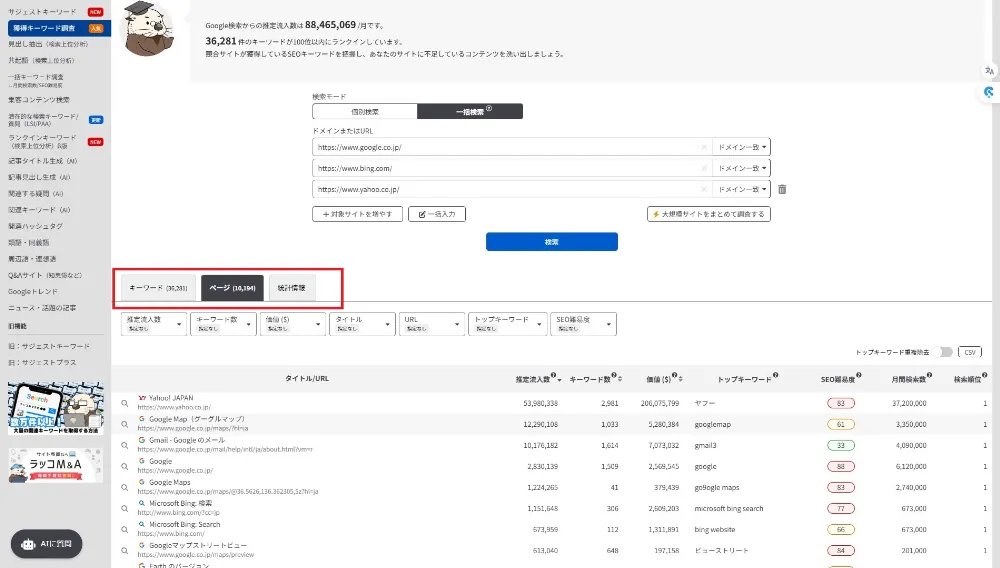Open タイトル filter dropdown
The width and height of the screenshot is (1000, 568).
coord(362,324)
